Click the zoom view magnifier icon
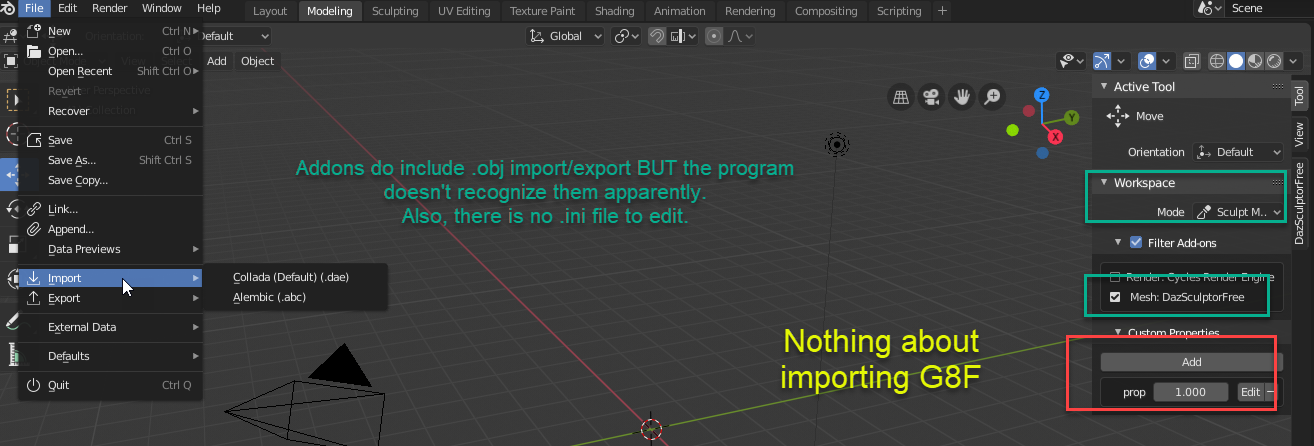Image resolution: width=1314 pixels, height=446 pixels. click(x=992, y=97)
